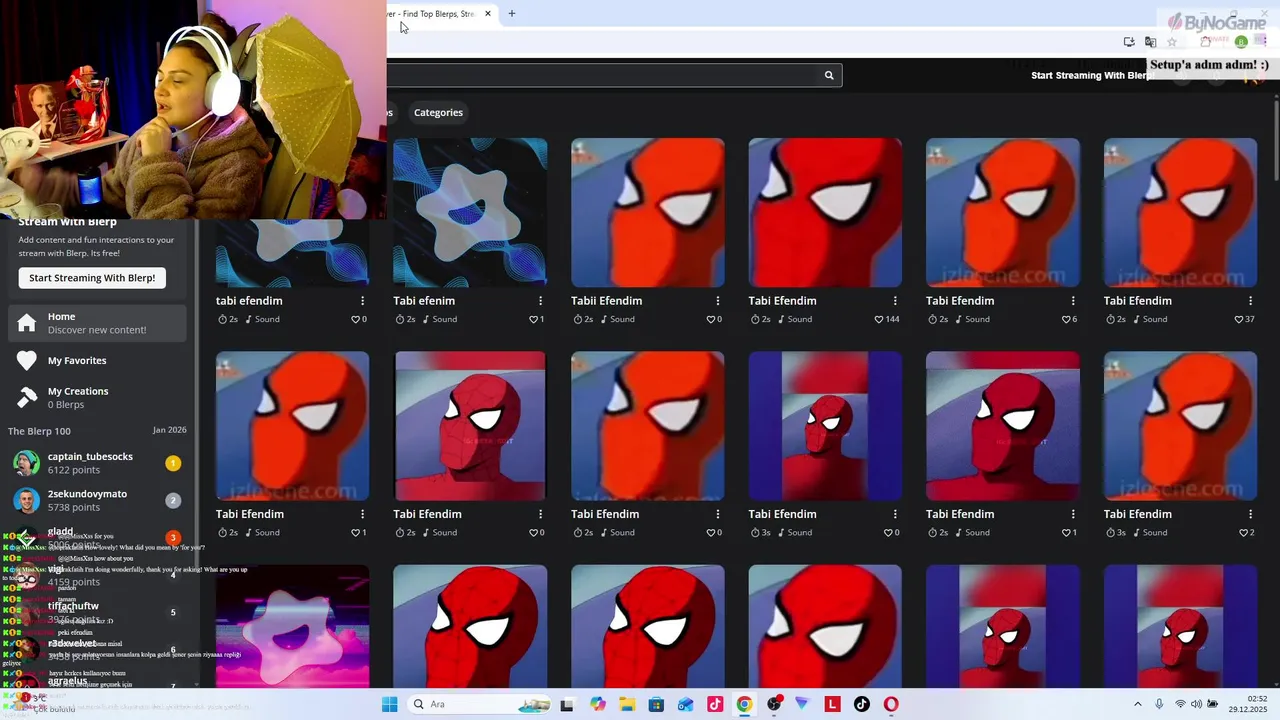Screen dimensions: 1280x720
Task: Open options menu for 2-likes Tabi Efendim card
Action: 1250,514
